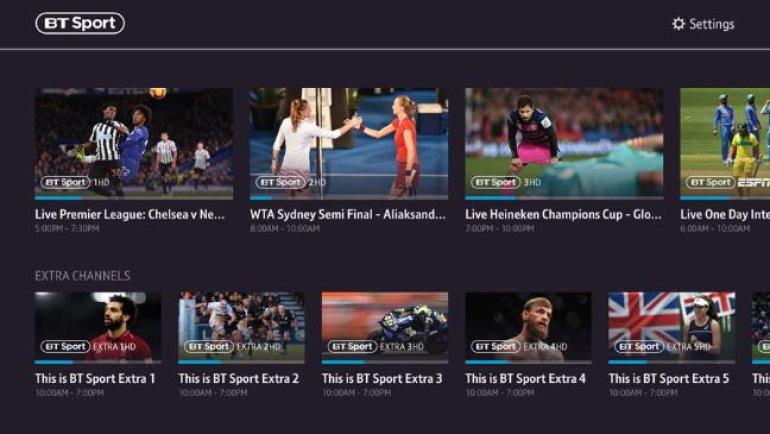Open partially visible sixth Extra channel thumbnail

pos(761,326)
